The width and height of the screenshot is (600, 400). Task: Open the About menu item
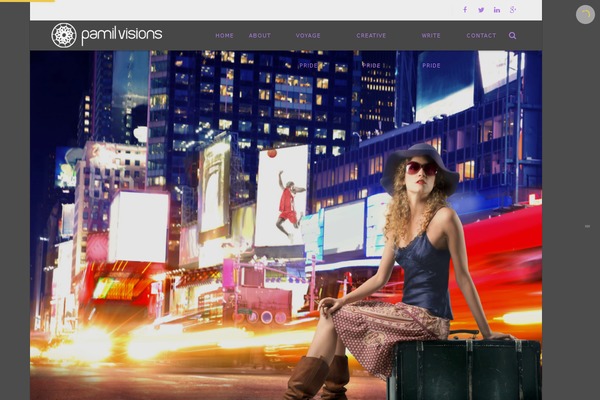click(260, 36)
